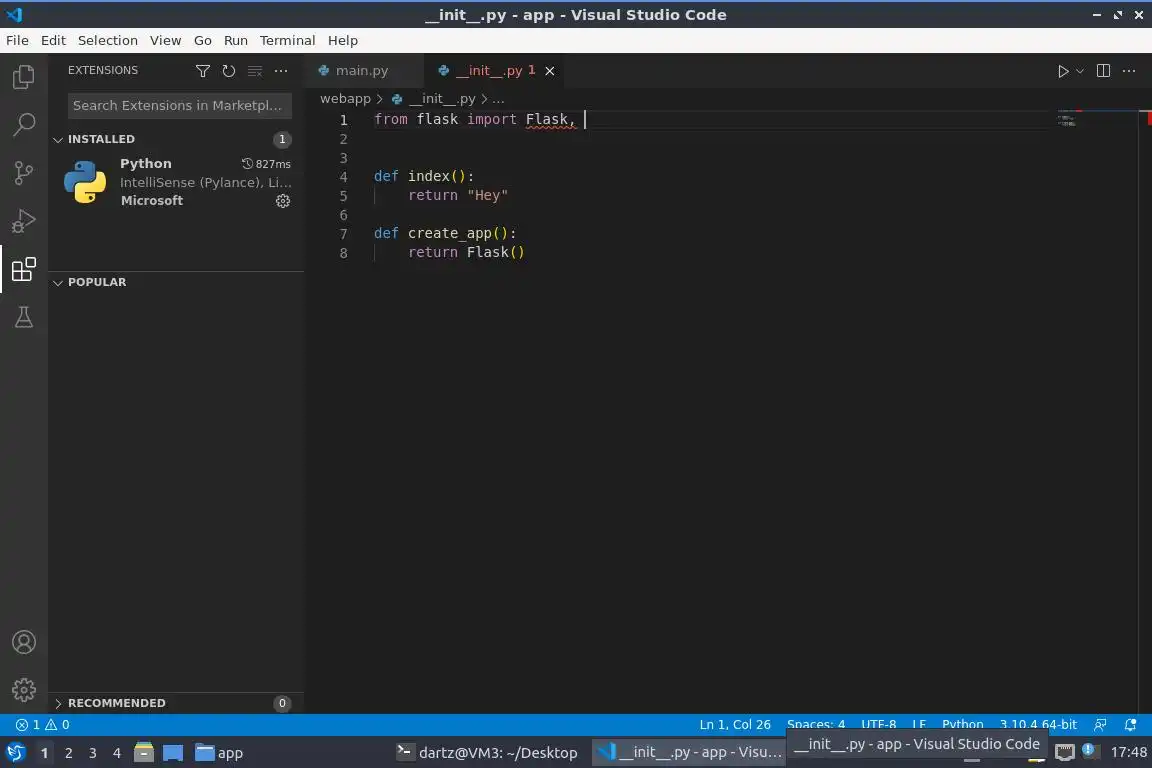1152x768 pixels.
Task: Open Python extension manage gear
Action: point(283,201)
